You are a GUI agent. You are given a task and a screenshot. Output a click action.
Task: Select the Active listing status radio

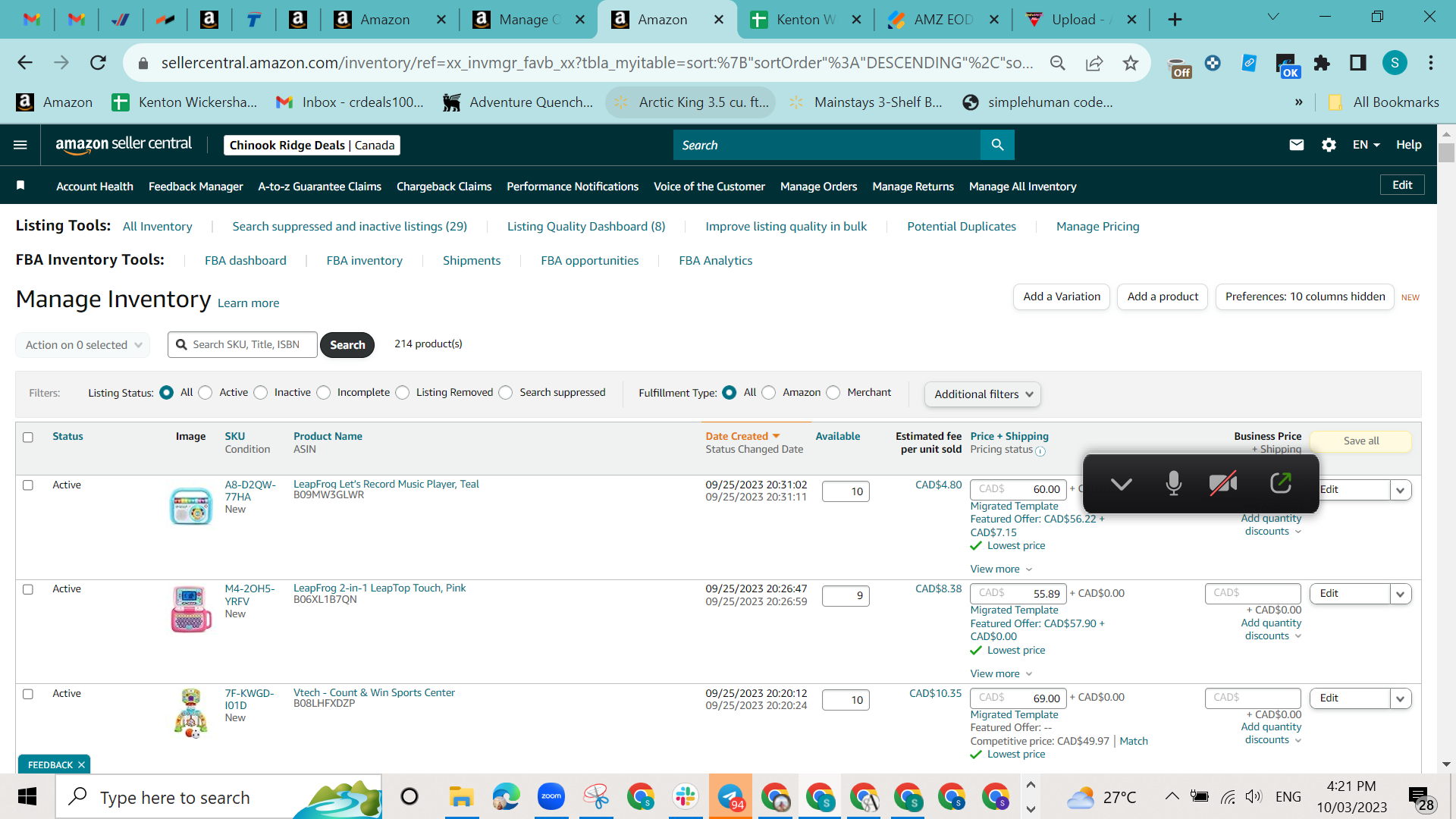206,392
